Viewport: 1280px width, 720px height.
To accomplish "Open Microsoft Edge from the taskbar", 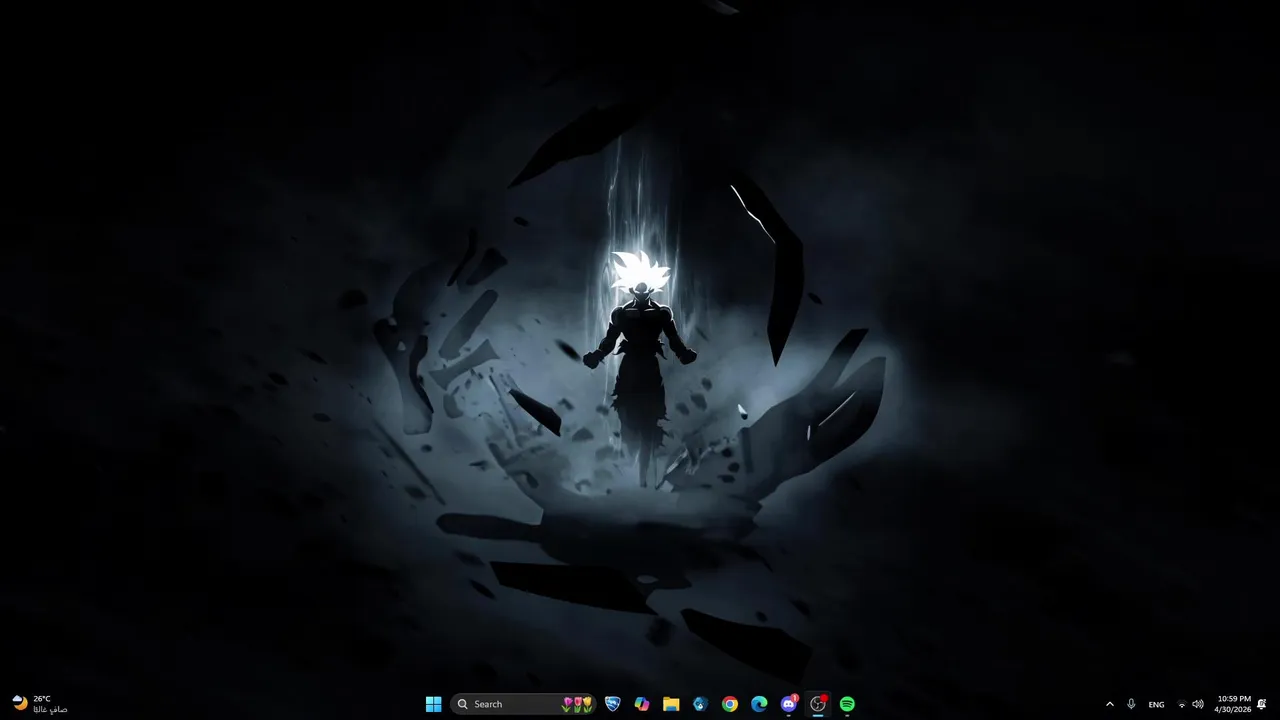I will 759,704.
